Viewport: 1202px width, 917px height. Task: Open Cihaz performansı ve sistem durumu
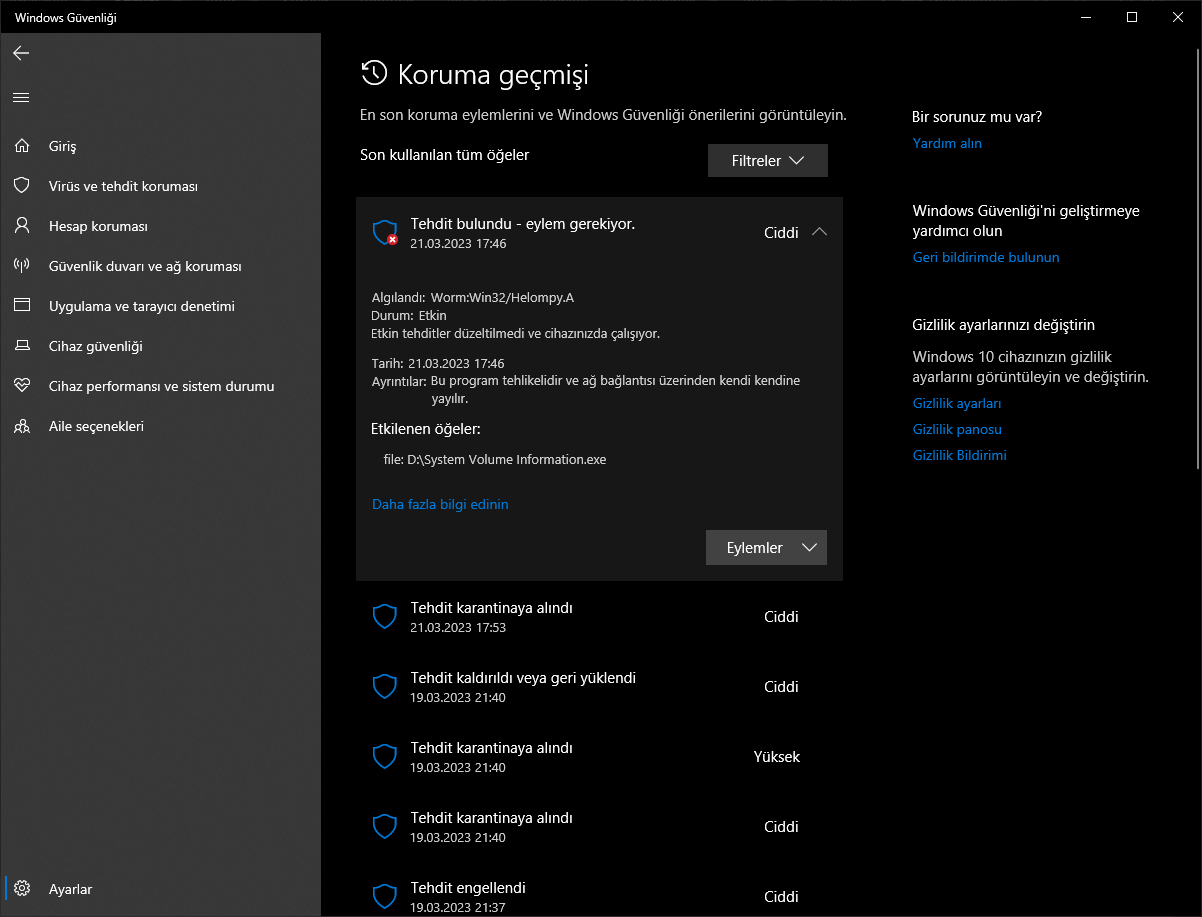click(160, 386)
